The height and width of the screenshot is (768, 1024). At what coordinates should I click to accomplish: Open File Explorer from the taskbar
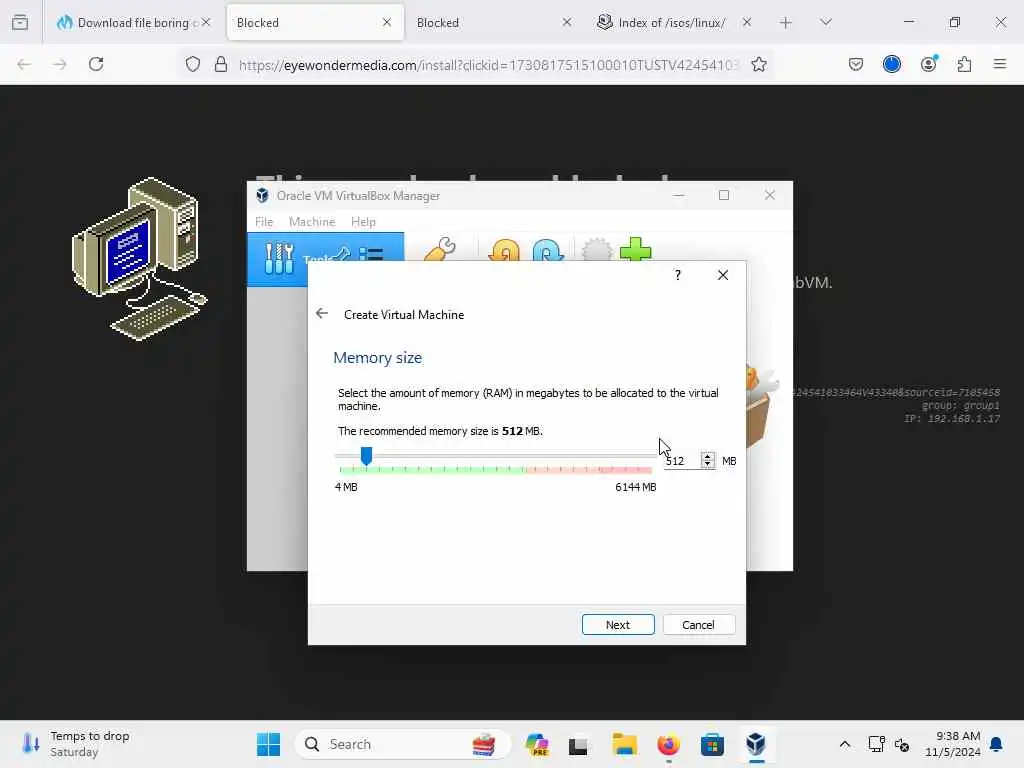(x=624, y=744)
